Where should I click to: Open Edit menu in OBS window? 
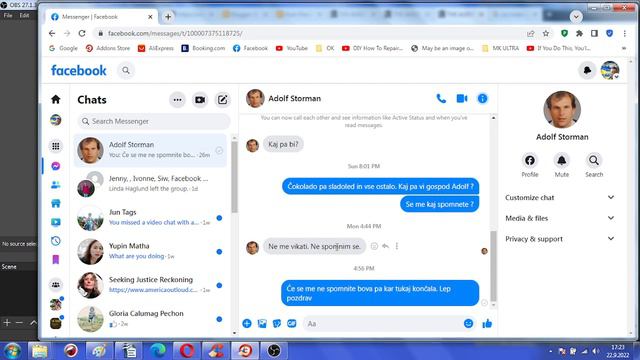point(24,16)
